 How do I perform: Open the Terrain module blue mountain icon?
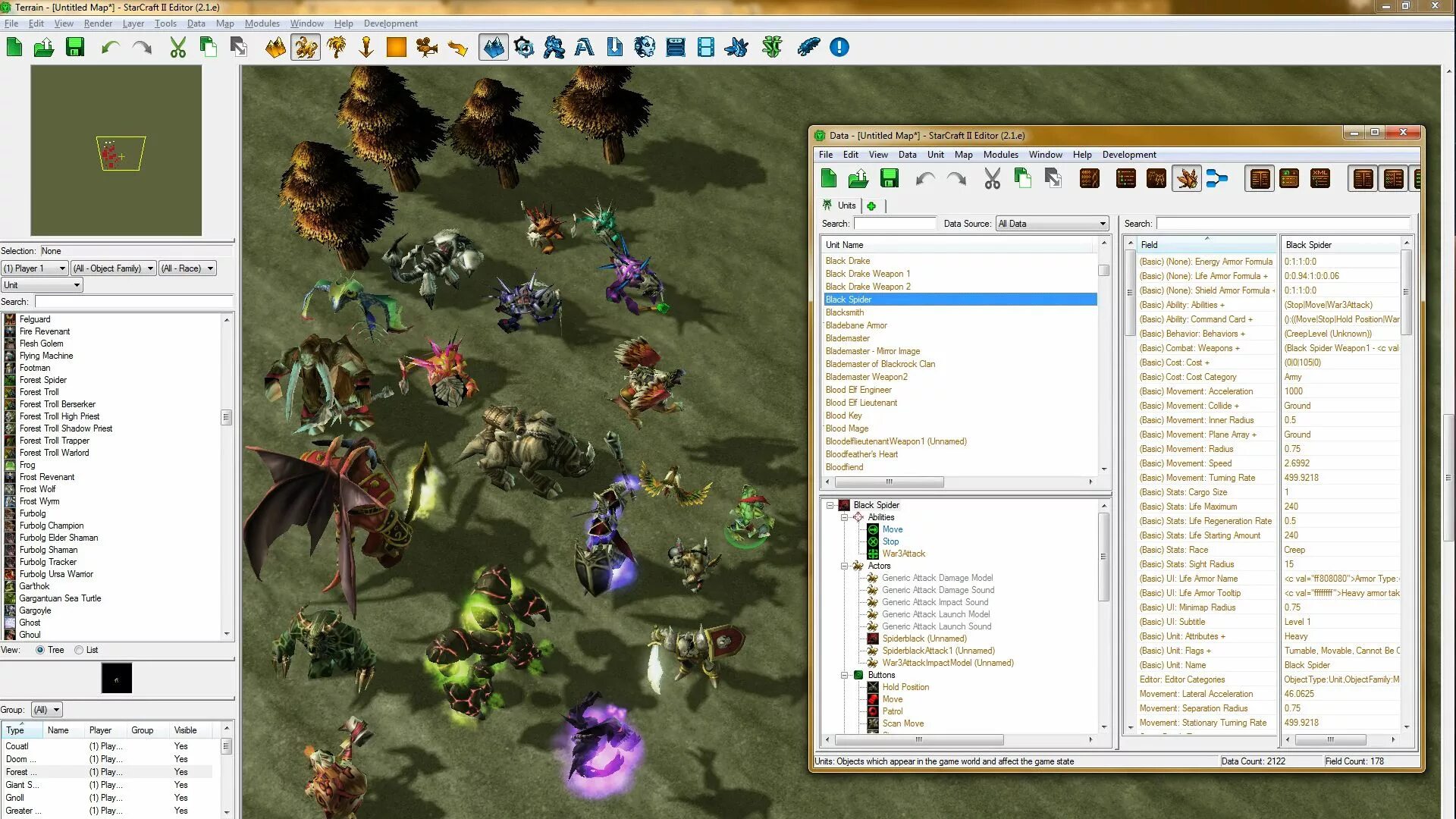point(494,48)
